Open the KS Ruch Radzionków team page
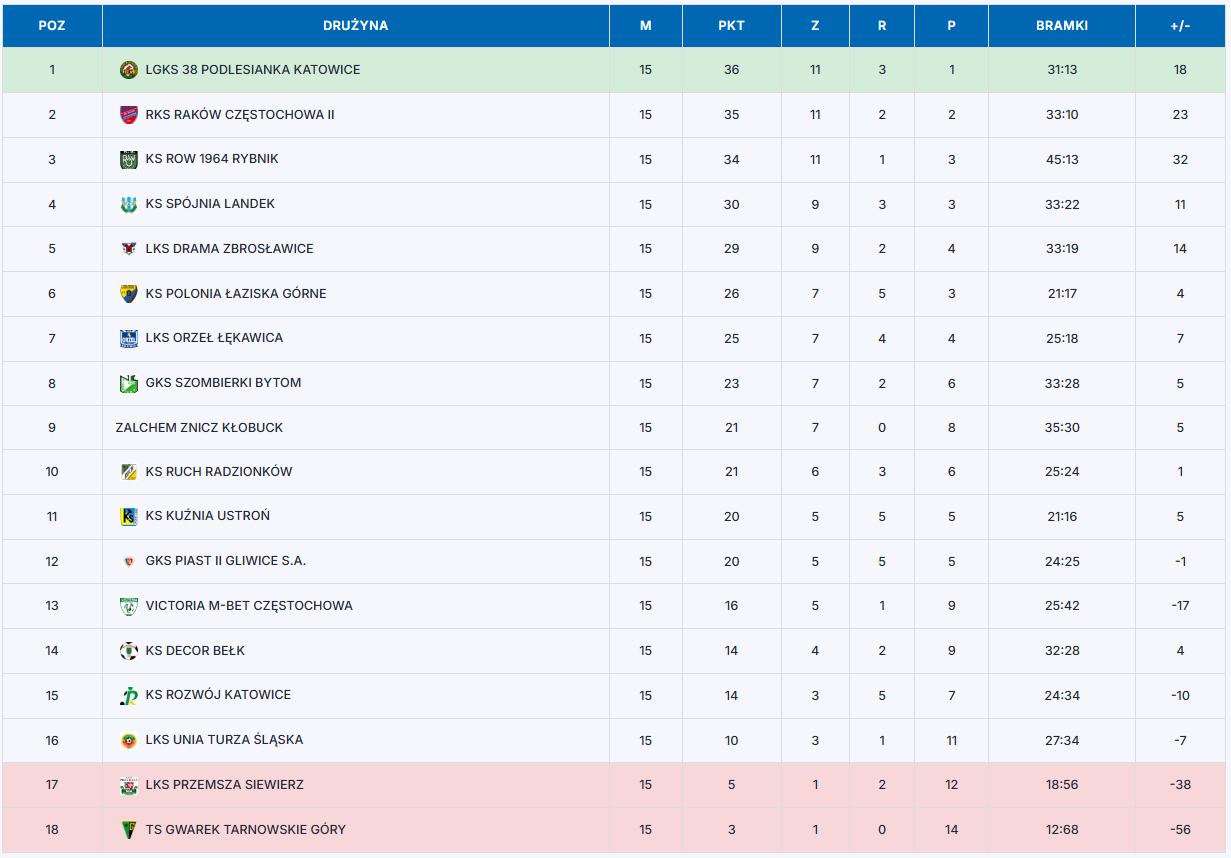 (219, 472)
